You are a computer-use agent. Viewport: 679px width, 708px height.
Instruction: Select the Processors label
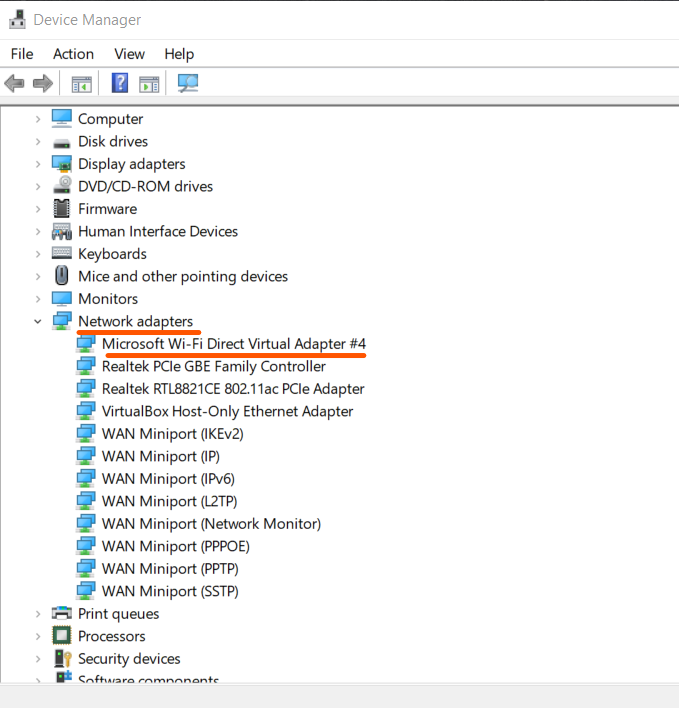(112, 636)
